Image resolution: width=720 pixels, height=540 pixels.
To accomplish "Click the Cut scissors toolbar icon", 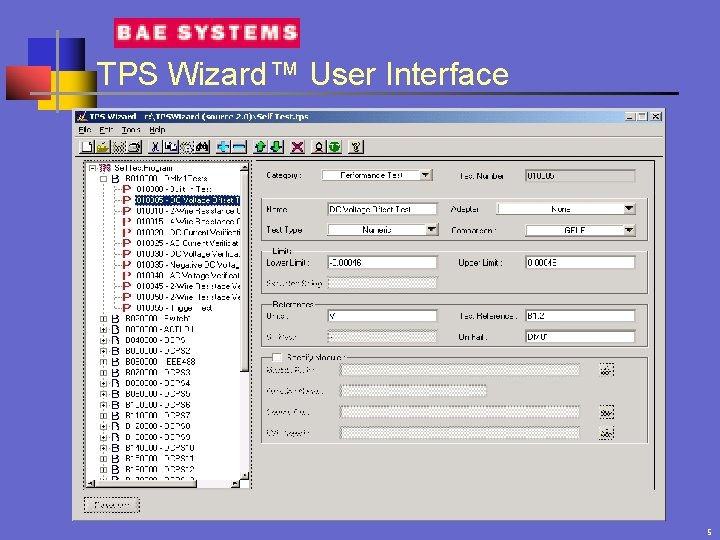I will [x=156, y=147].
